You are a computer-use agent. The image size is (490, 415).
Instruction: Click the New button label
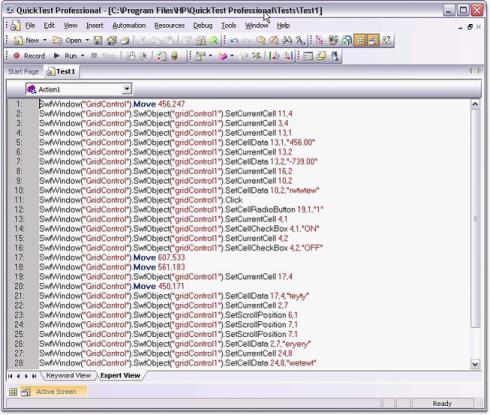click(32, 41)
